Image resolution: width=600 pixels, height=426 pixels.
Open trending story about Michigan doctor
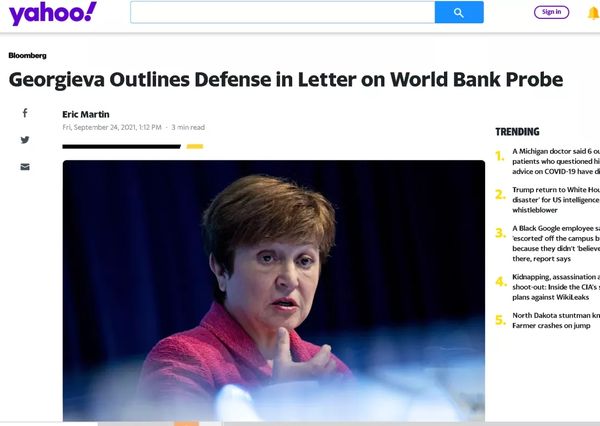click(555, 160)
